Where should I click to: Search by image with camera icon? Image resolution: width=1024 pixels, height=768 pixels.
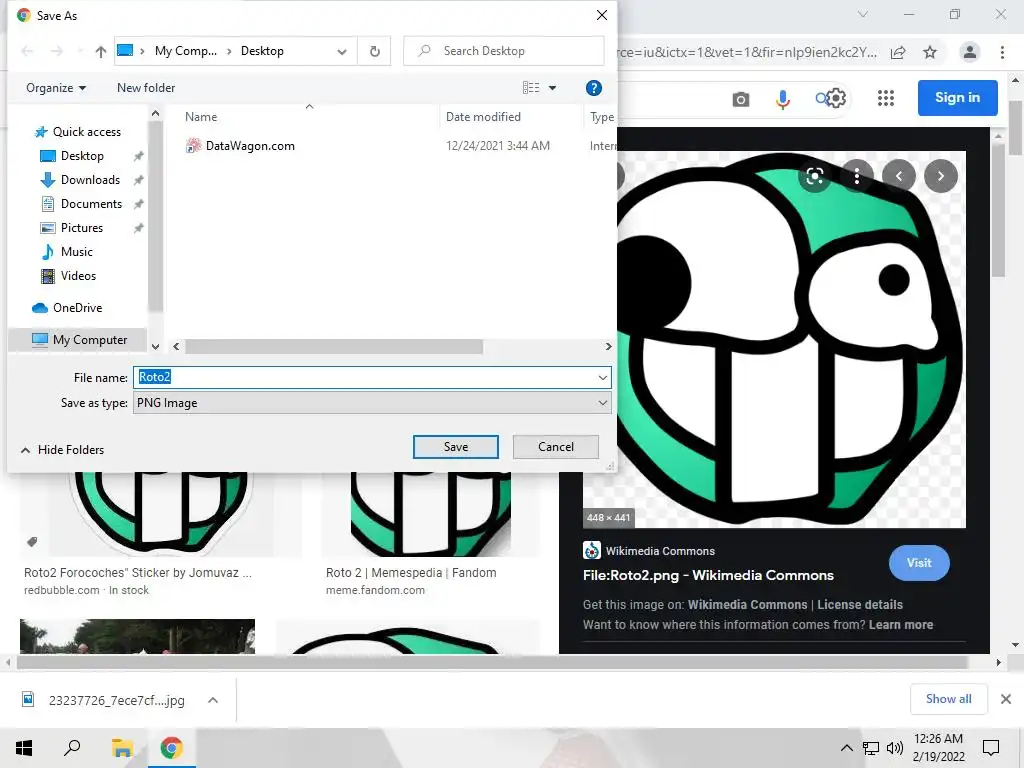(741, 99)
